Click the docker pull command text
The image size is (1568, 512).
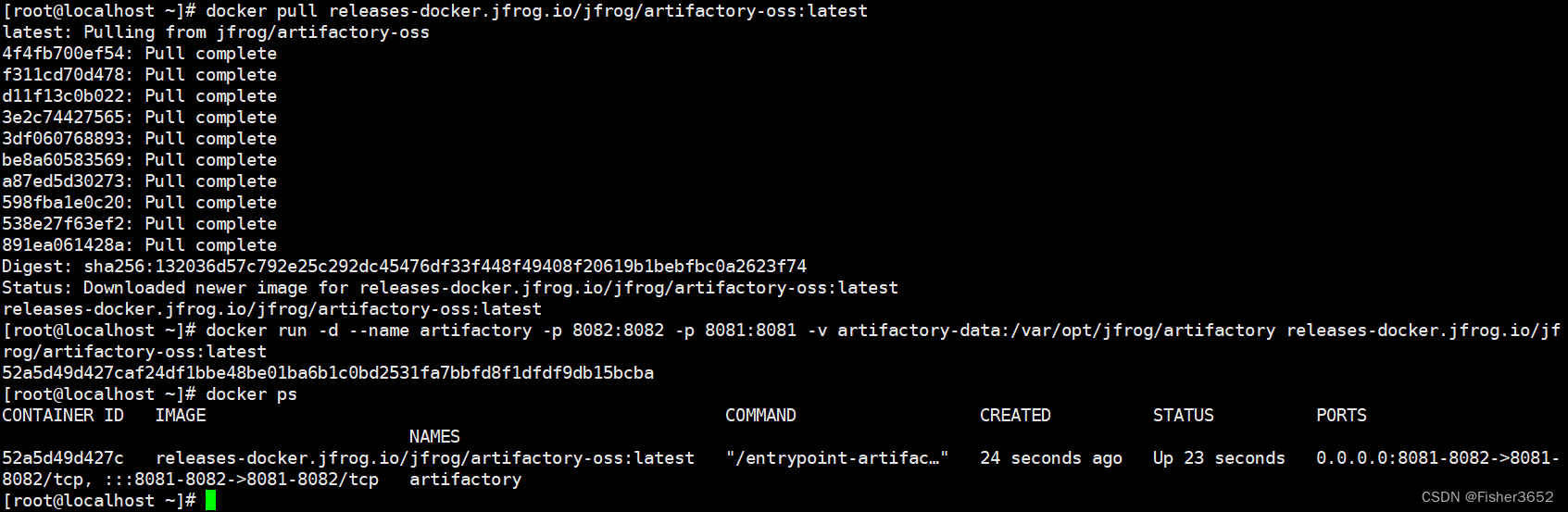(536, 11)
